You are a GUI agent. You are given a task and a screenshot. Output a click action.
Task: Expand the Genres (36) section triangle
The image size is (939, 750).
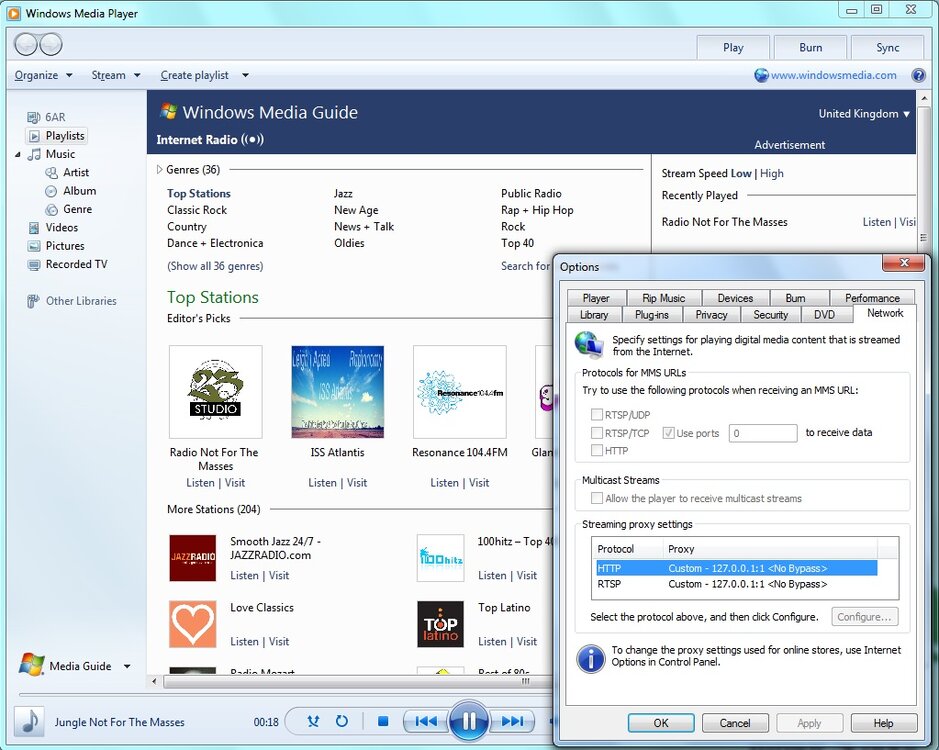[x=159, y=170]
